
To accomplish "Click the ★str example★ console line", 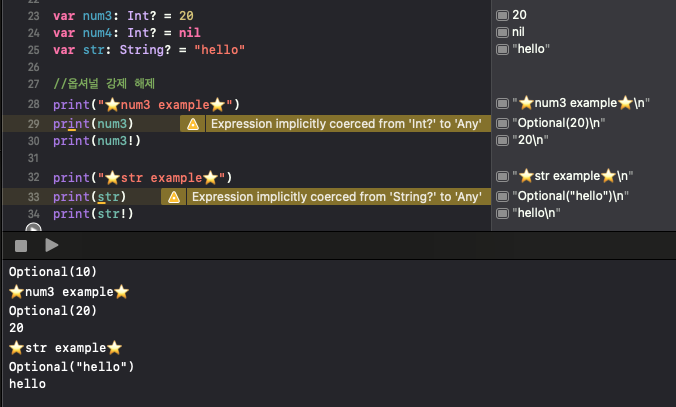I will pyautogui.click(x=66, y=348).
